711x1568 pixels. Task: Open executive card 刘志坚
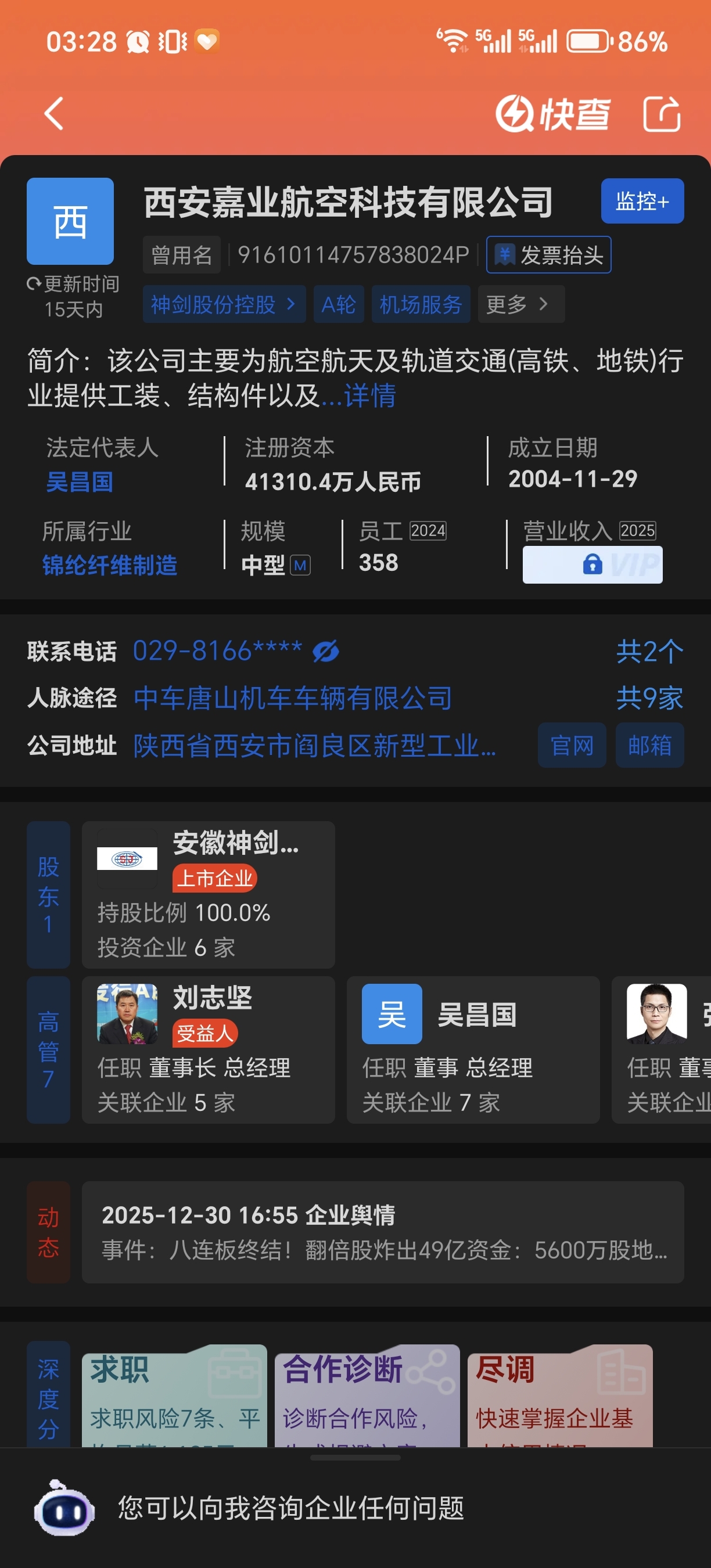pyautogui.click(x=208, y=1050)
